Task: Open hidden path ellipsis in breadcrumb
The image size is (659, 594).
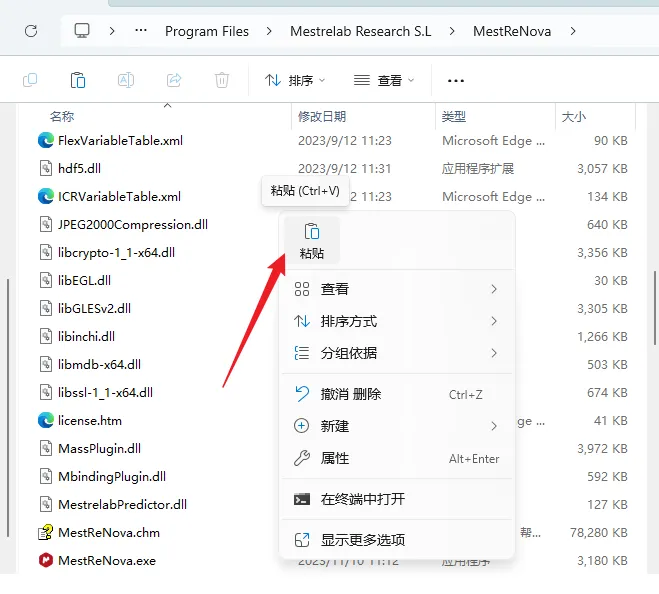Action: [141, 30]
